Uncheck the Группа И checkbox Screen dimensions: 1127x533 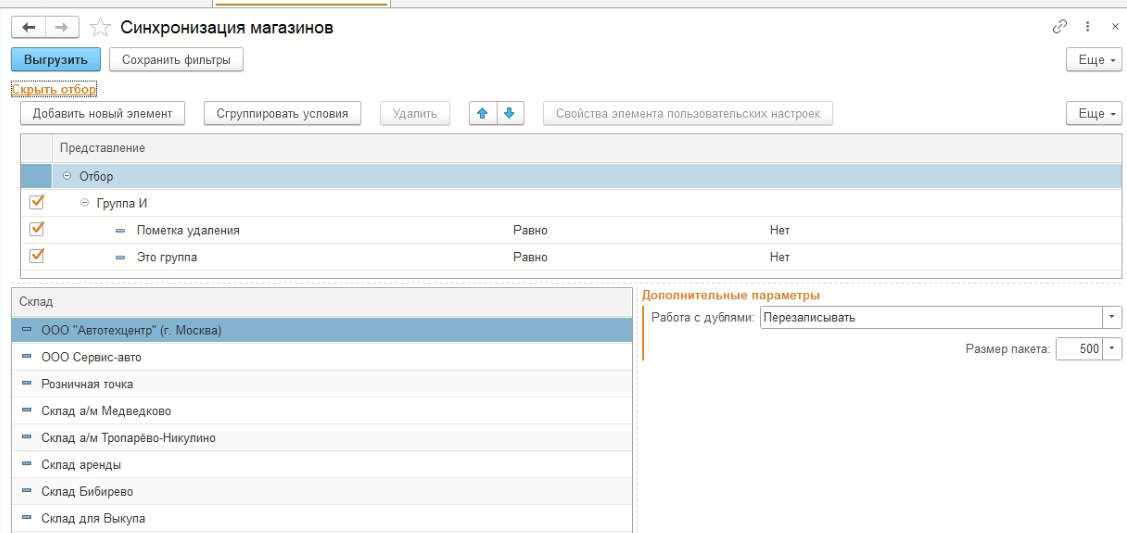click(x=37, y=202)
